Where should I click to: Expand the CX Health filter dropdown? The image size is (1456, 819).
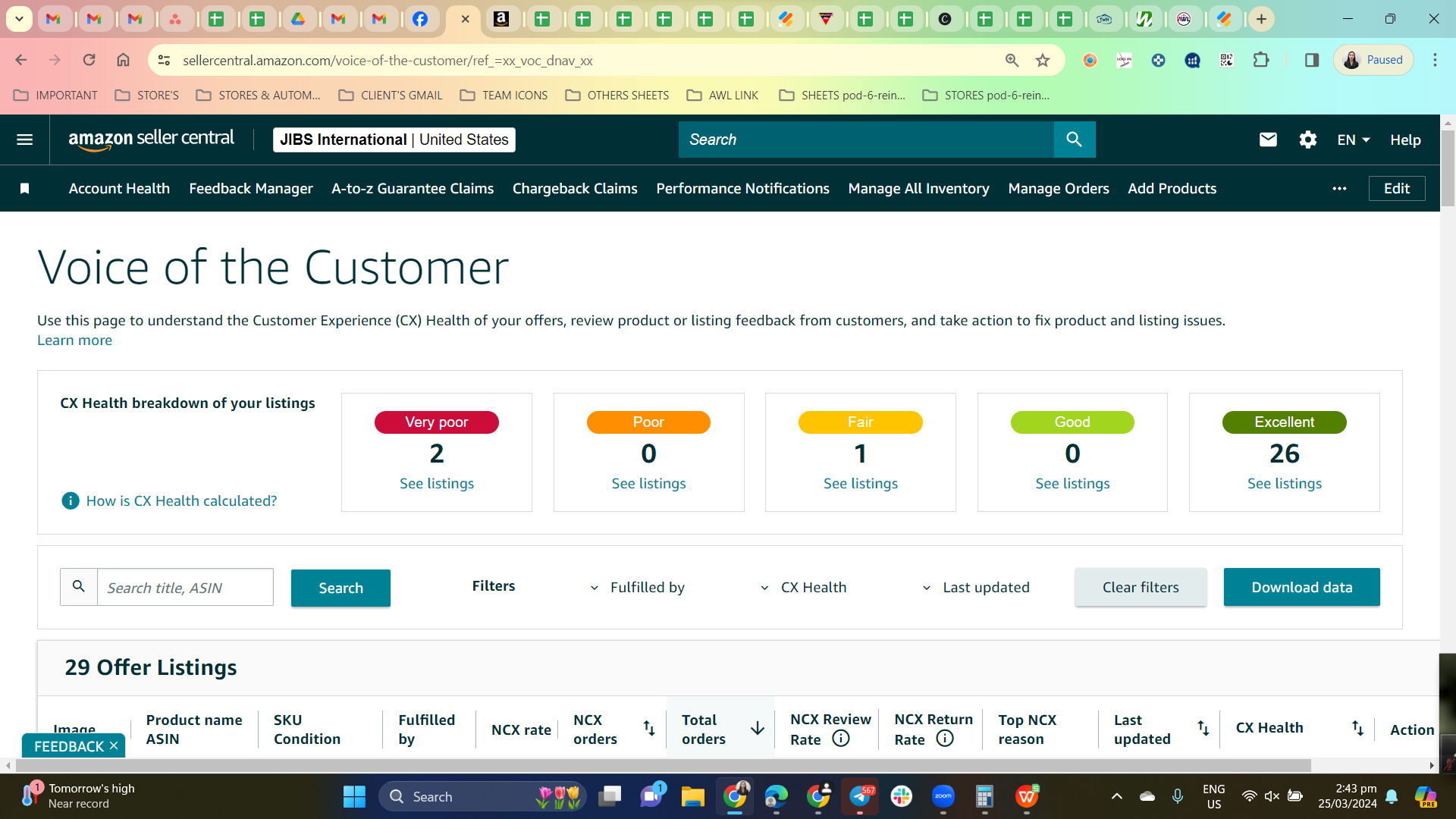tap(804, 588)
